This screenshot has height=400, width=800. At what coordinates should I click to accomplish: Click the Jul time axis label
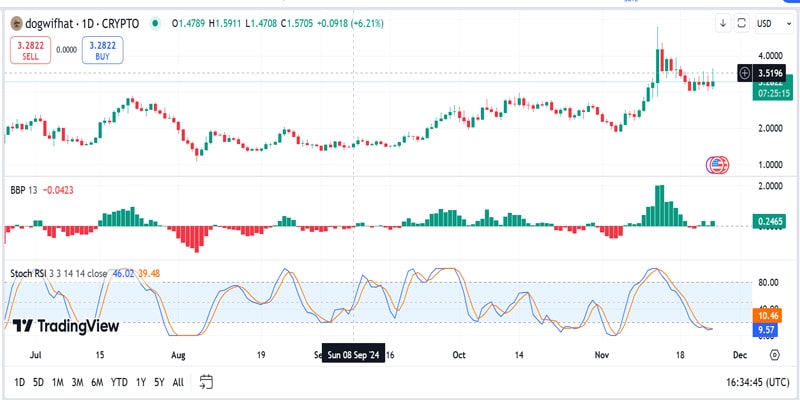(x=35, y=355)
